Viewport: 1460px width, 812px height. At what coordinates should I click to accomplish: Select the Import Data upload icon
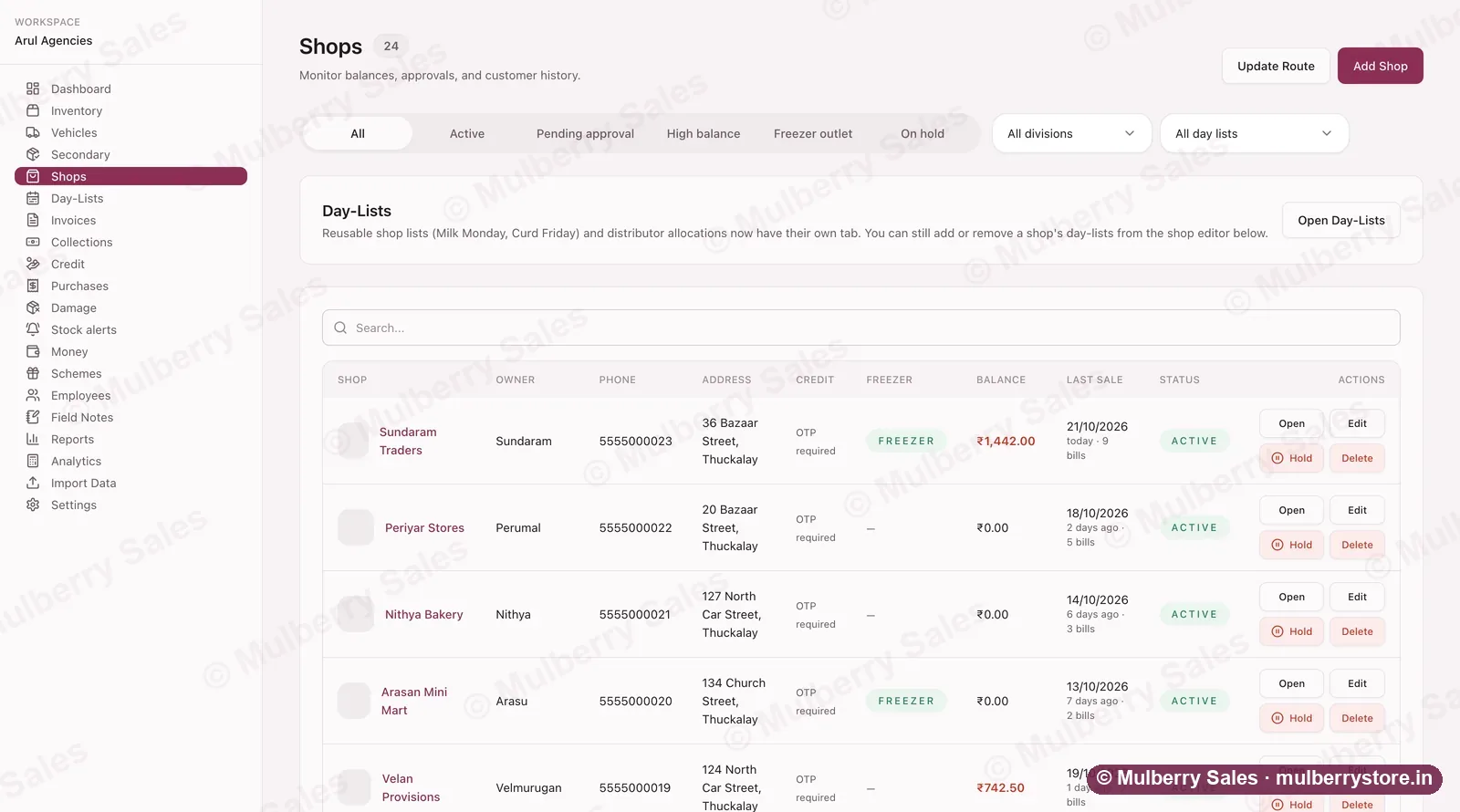pyautogui.click(x=33, y=483)
